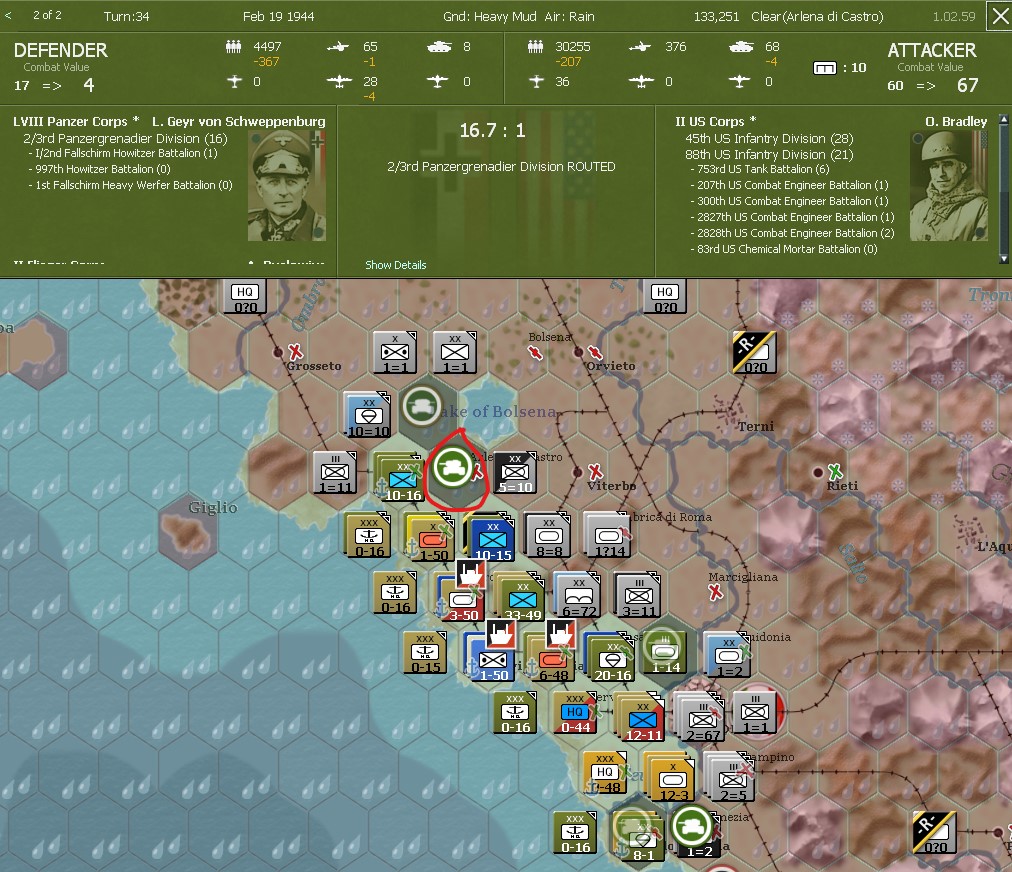Select the stacked 10-16 infantry counter
Image resolution: width=1012 pixels, height=872 pixels.
click(400, 479)
